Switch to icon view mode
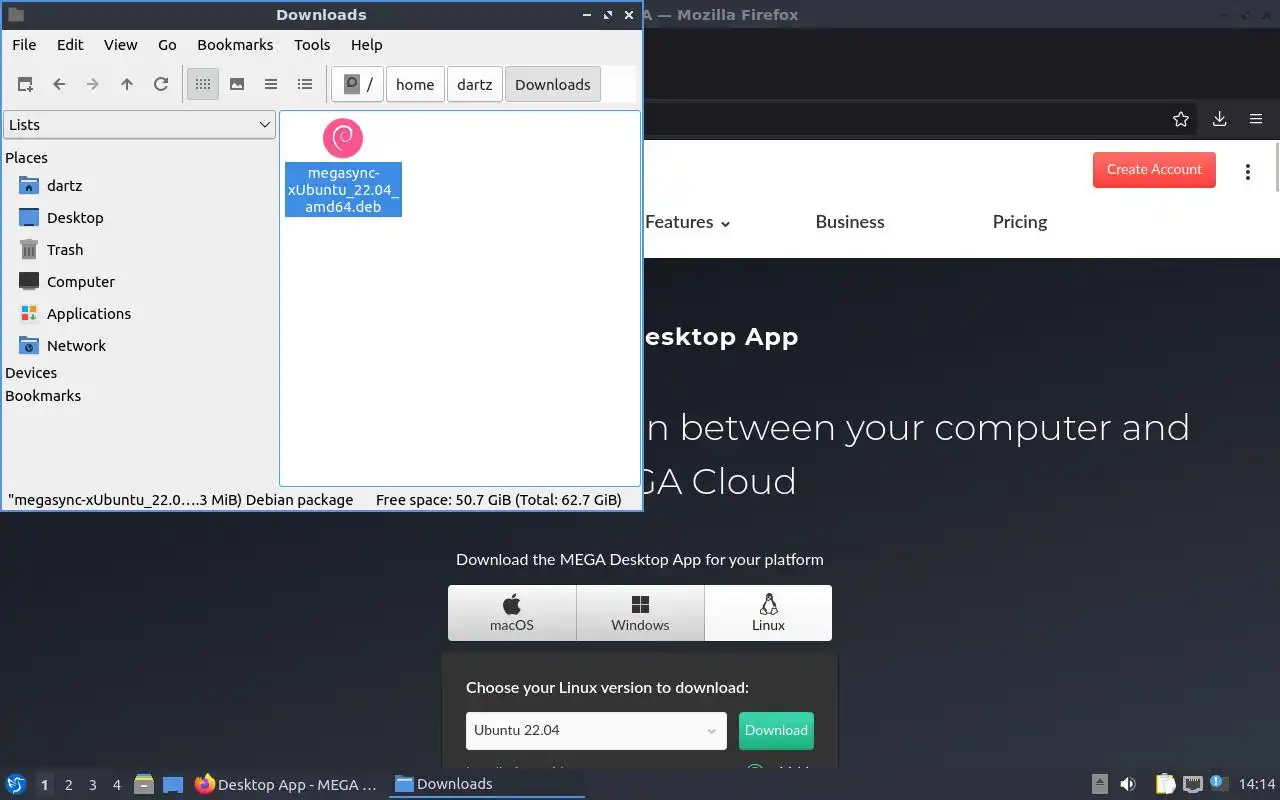The width and height of the screenshot is (1280, 800). (x=203, y=85)
